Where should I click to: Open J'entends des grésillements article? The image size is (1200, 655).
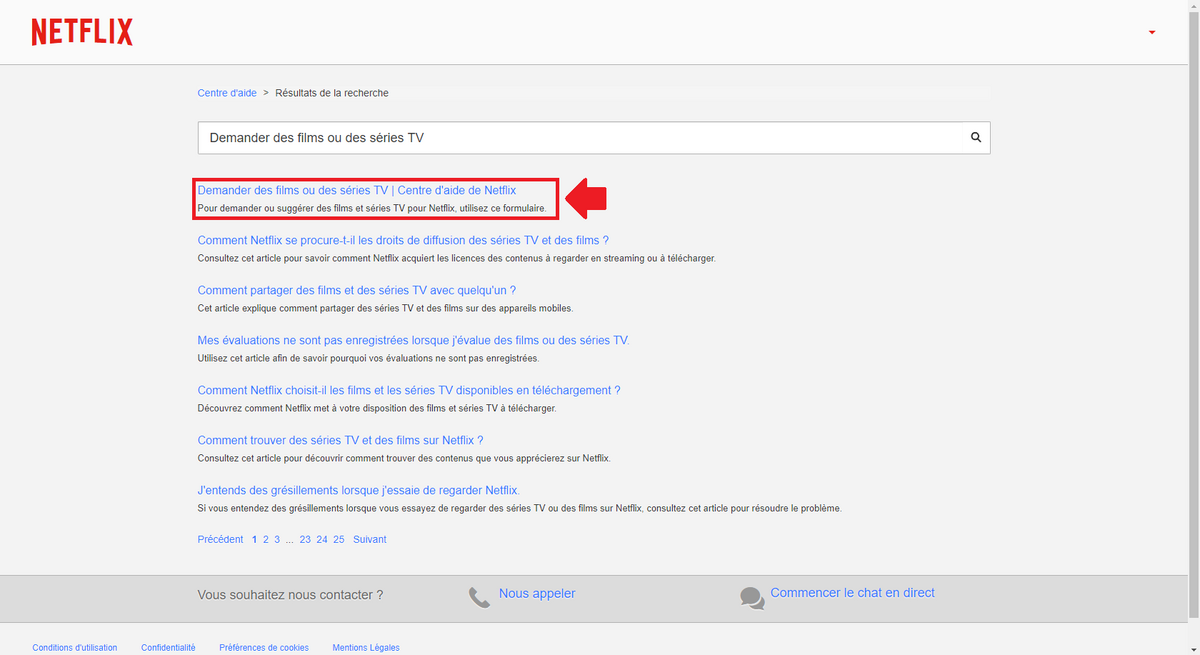[359, 490]
